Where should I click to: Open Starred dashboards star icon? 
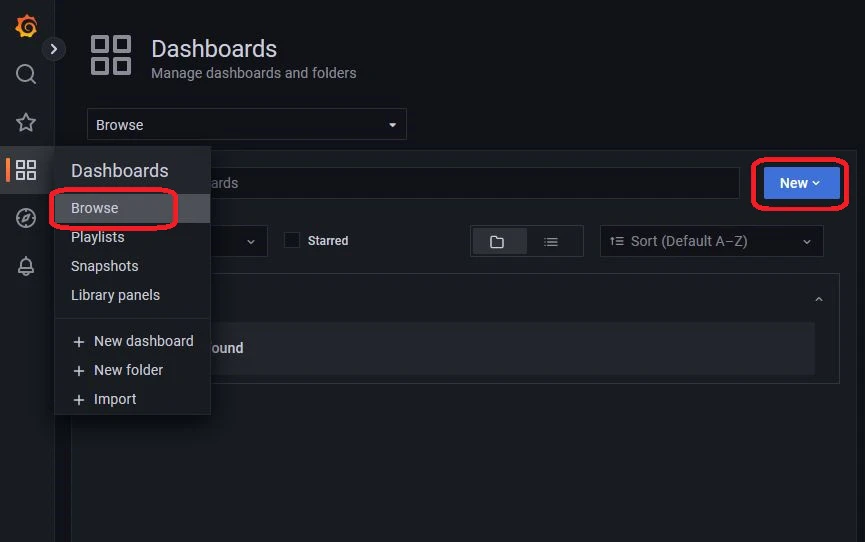coord(26,122)
